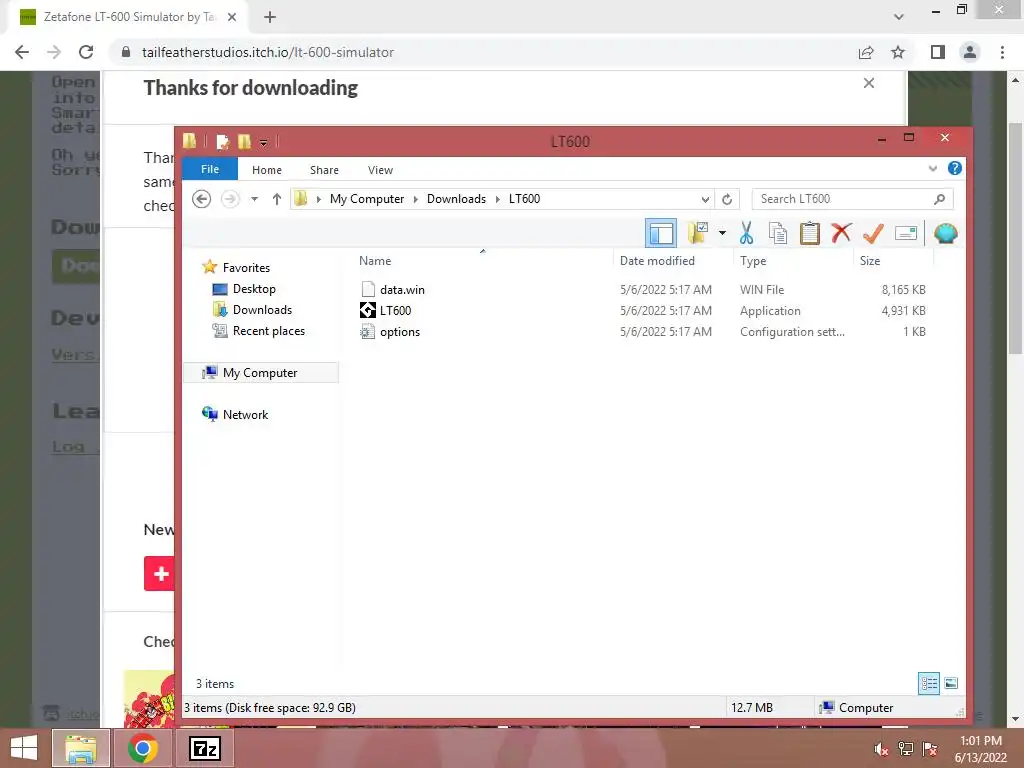The image size is (1024, 768).
Task: Select My Computer in navigation pane
Action: click(x=261, y=372)
